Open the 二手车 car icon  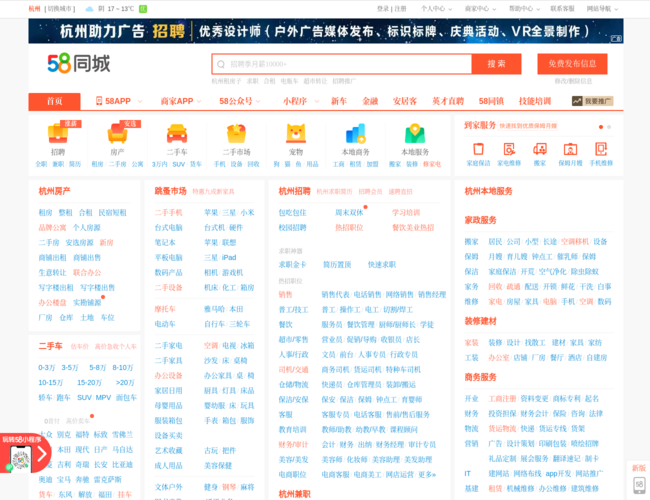tap(177, 133)
